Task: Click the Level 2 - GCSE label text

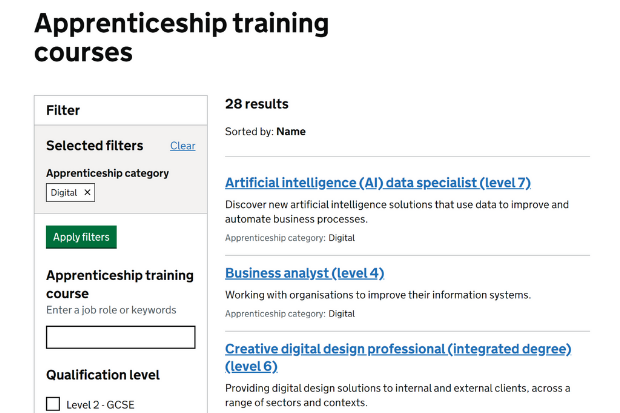Action: pos(100,405)
